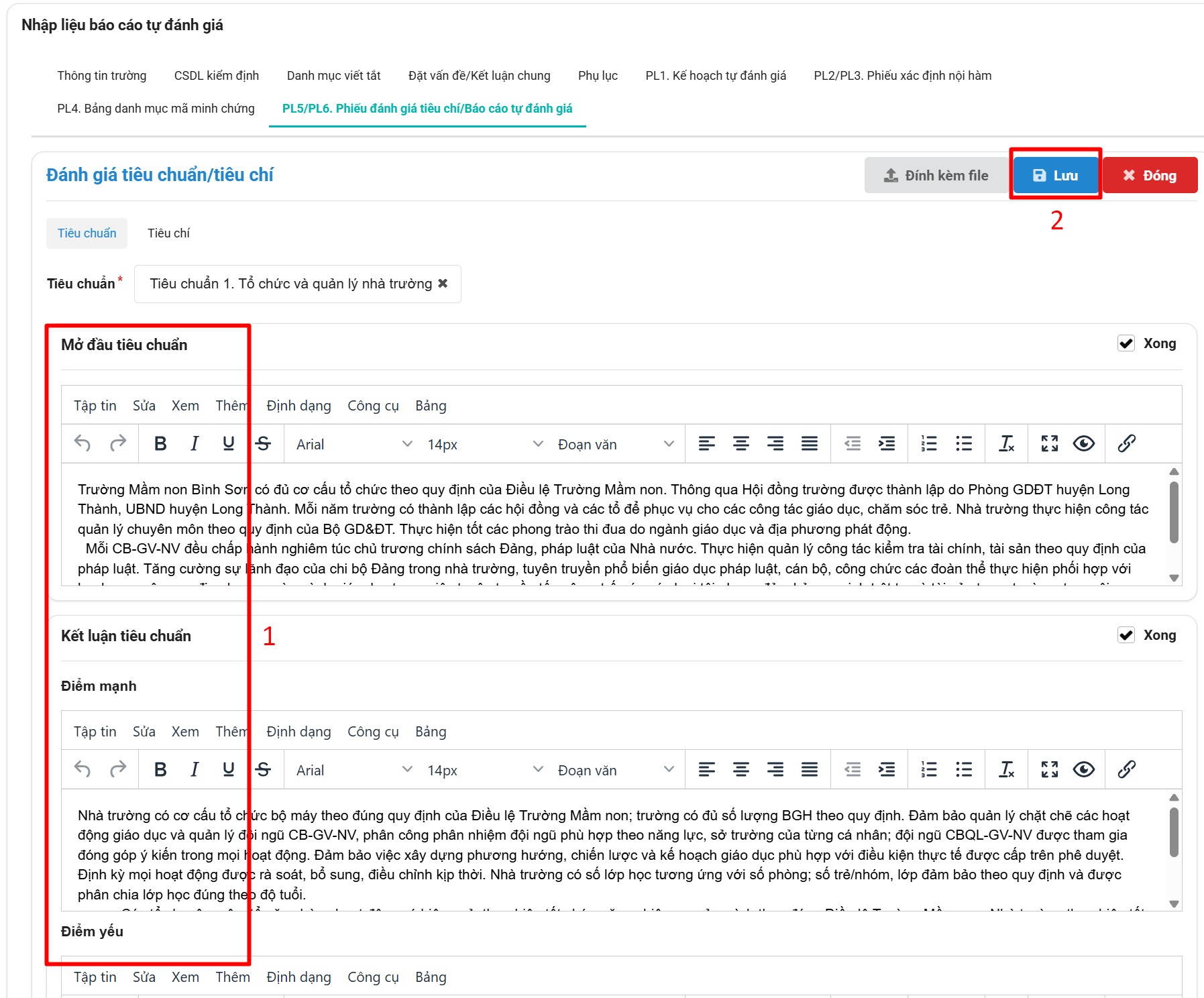Click the Đính kèm file button
This screenshot has height=998, width=1204.
click(x=936, y=175)
